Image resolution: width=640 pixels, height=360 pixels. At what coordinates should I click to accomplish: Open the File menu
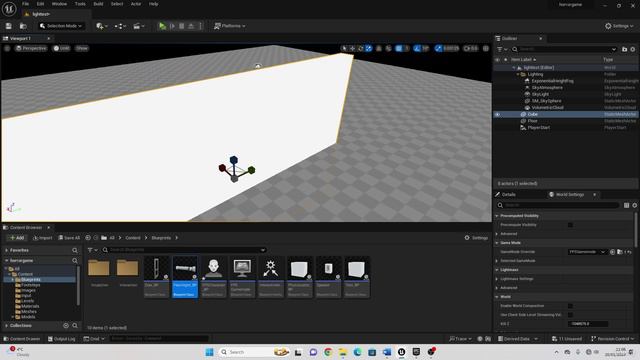tap(25, 4)
